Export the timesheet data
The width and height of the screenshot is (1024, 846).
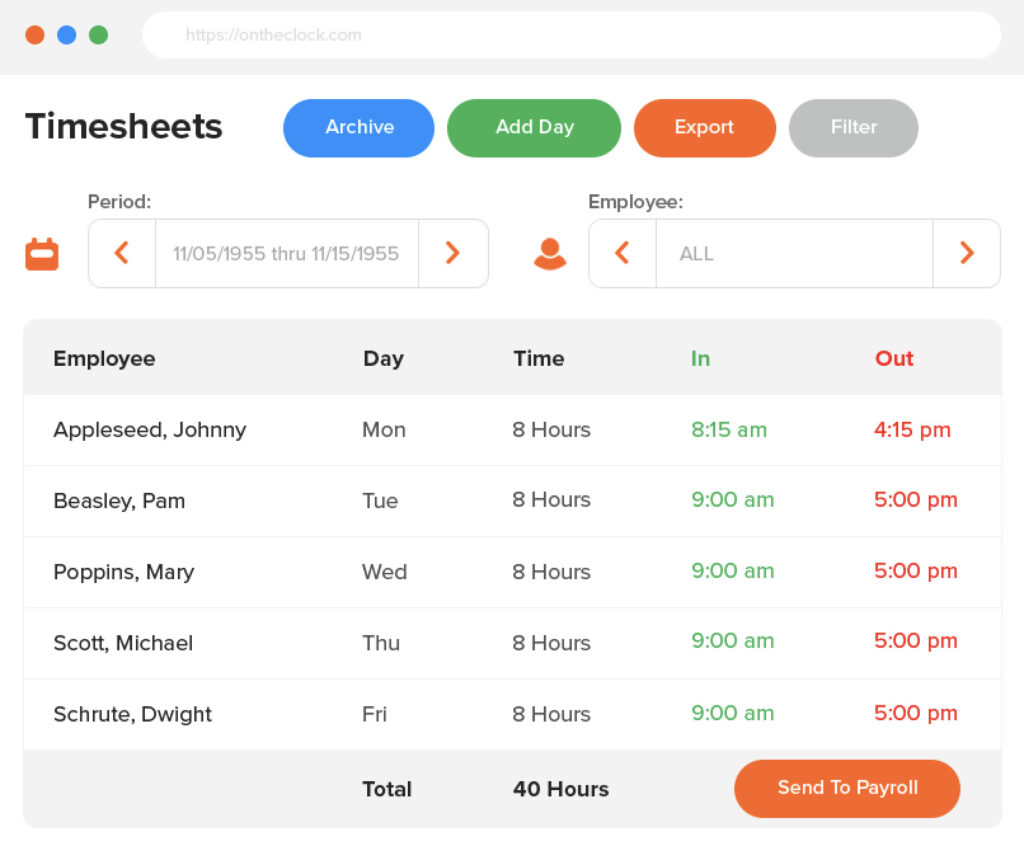click(705, 128)
